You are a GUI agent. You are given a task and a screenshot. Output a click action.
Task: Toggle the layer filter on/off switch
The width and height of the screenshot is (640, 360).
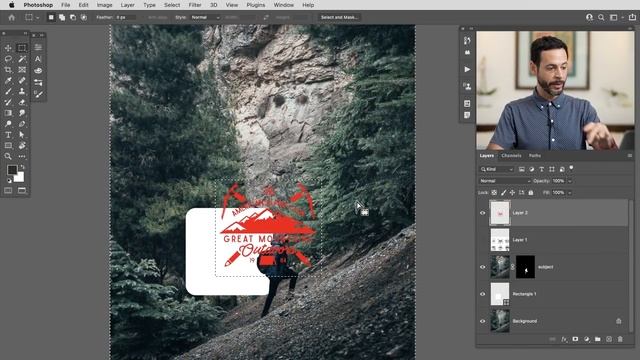[x=571, y=168]
